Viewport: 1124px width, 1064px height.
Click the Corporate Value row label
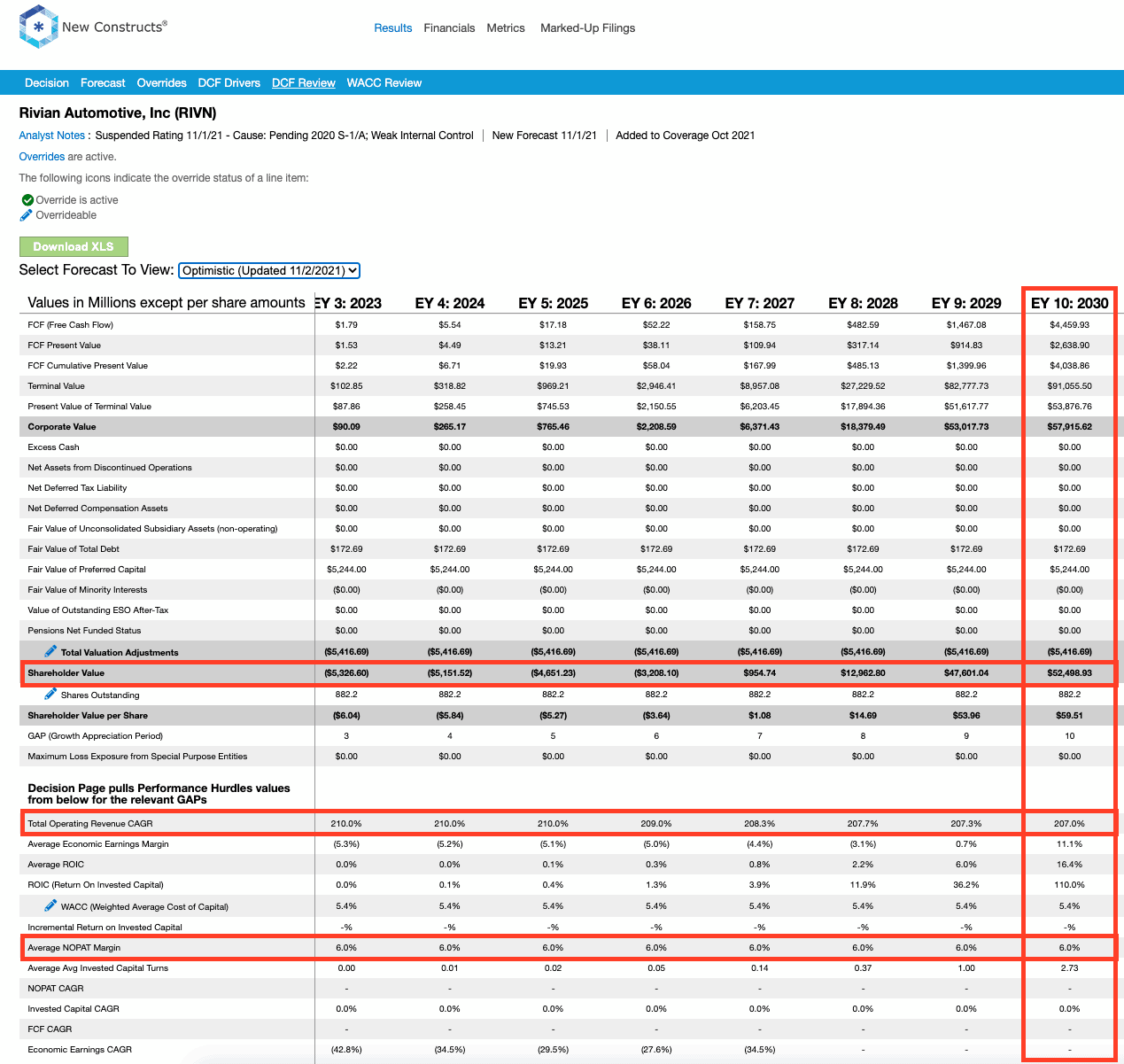pyautogui.click(x=62, y=427)
